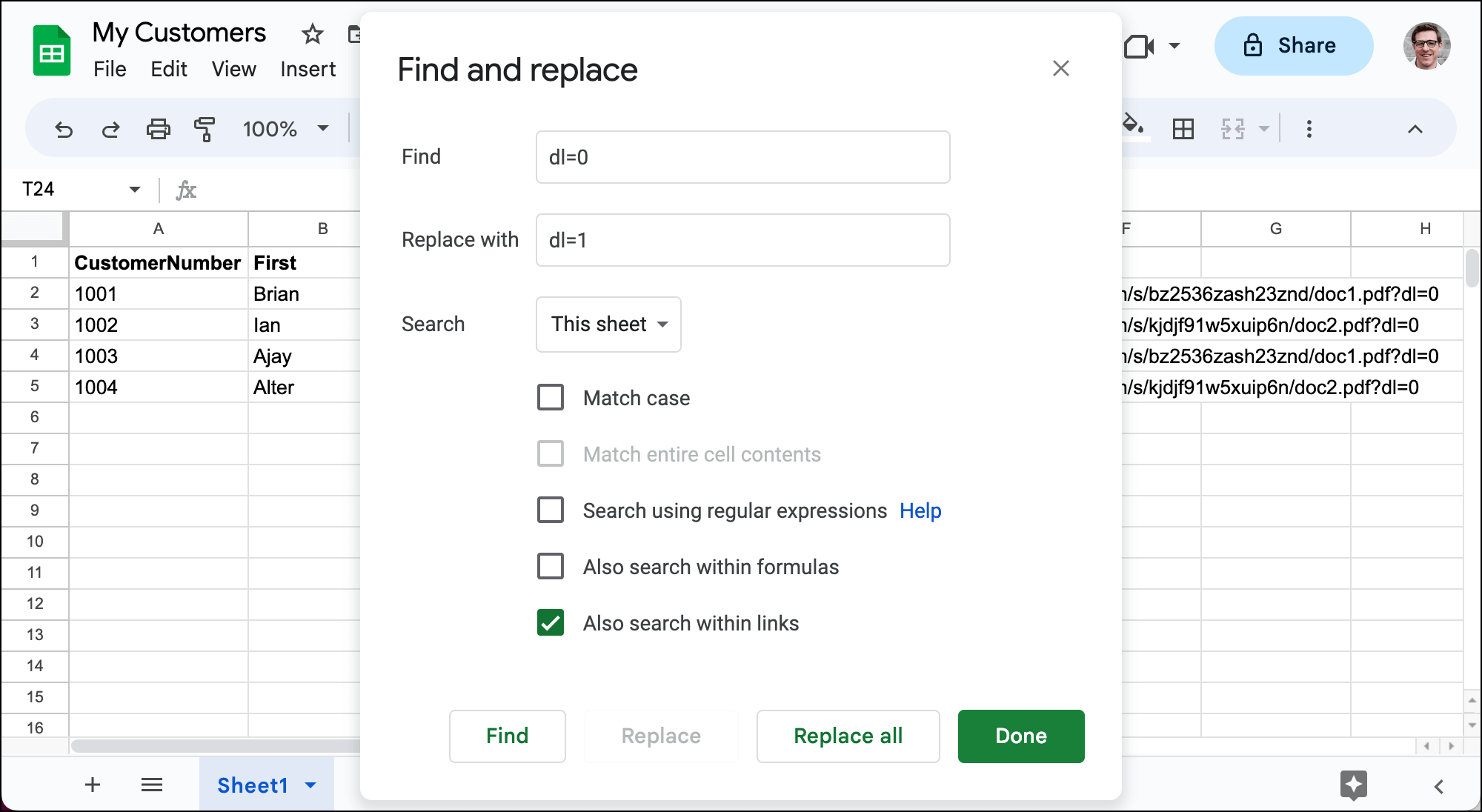Click the redo toolbar icon
The height and width of the screenshot is (812, 1482).
pyautogui.click(x=110, y=130)
